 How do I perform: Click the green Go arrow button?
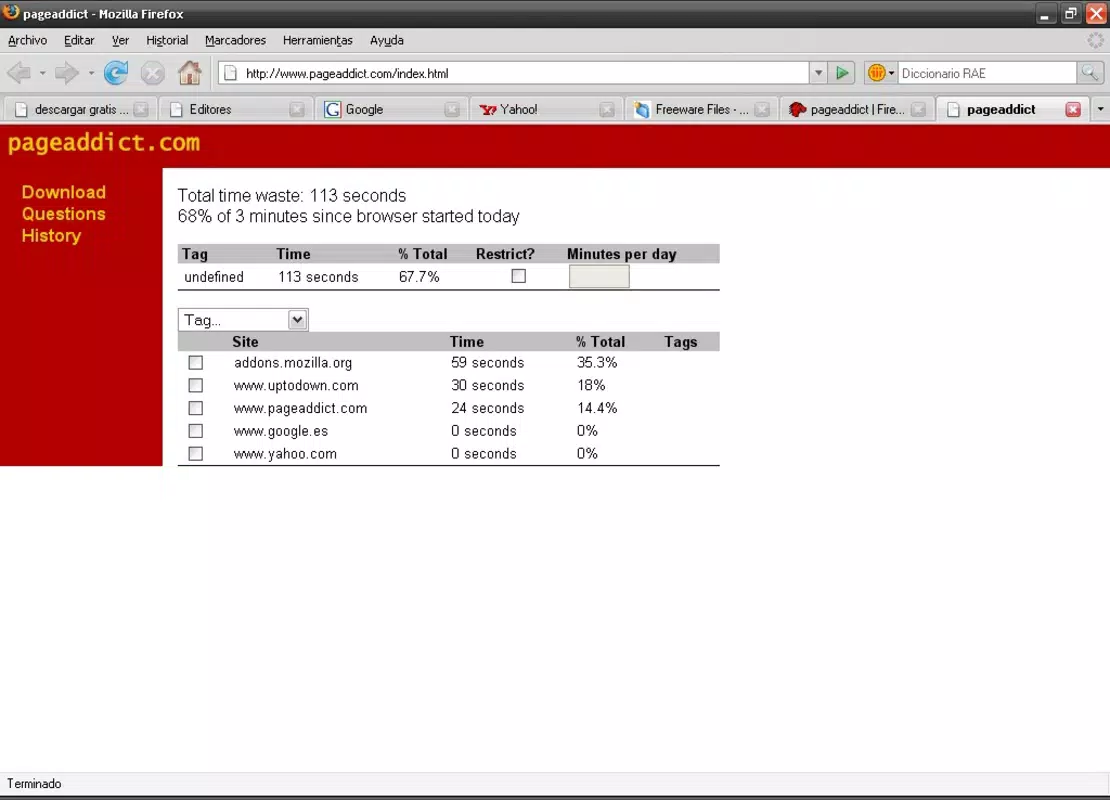(842, 73)
